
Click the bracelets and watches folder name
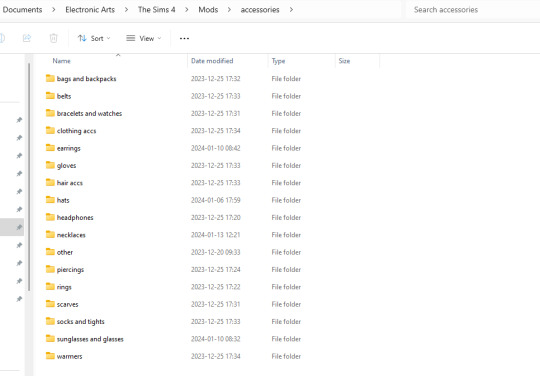[89, 113]
